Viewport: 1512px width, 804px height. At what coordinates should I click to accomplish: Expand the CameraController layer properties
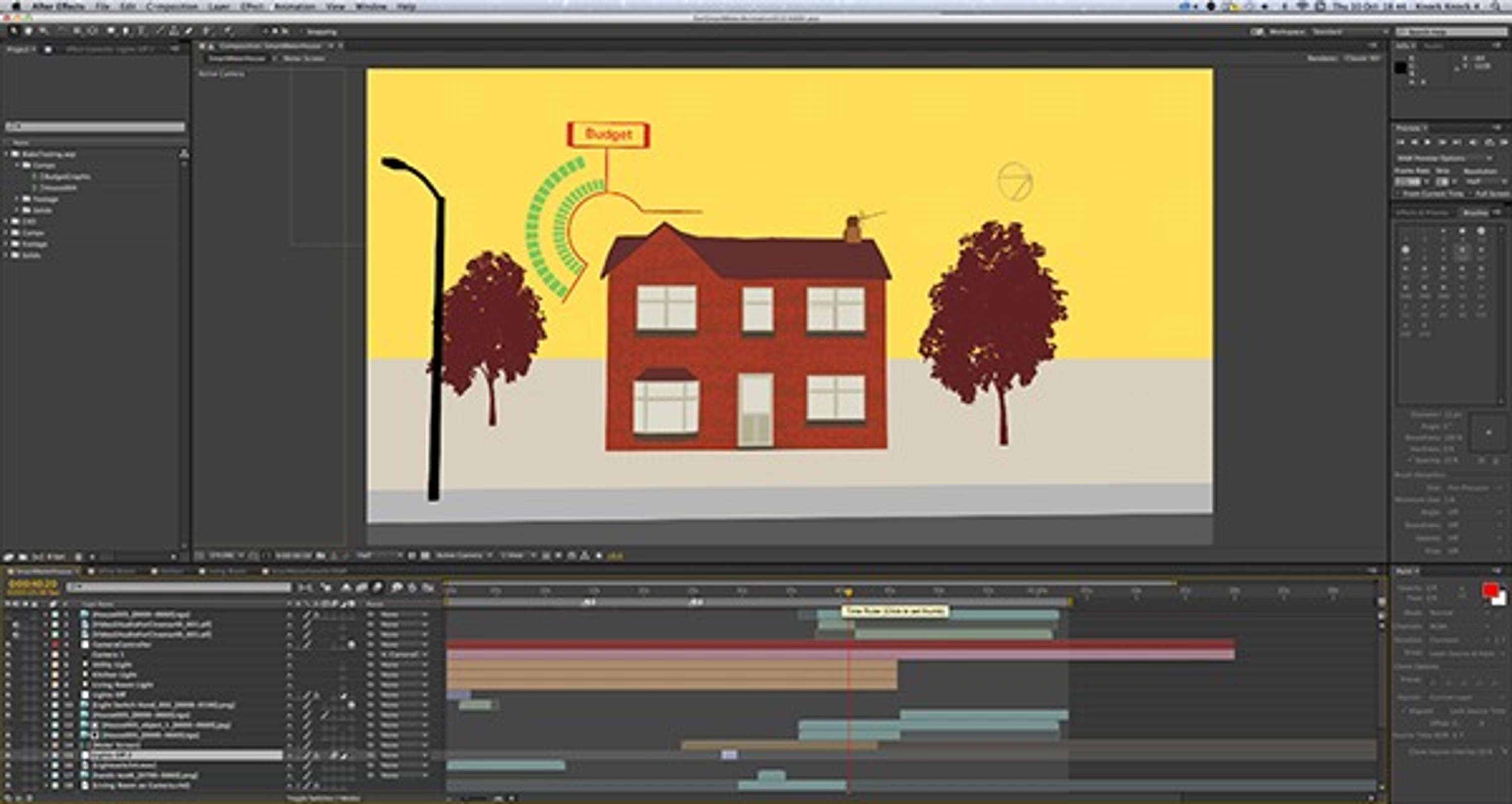(x=45, y=644)
